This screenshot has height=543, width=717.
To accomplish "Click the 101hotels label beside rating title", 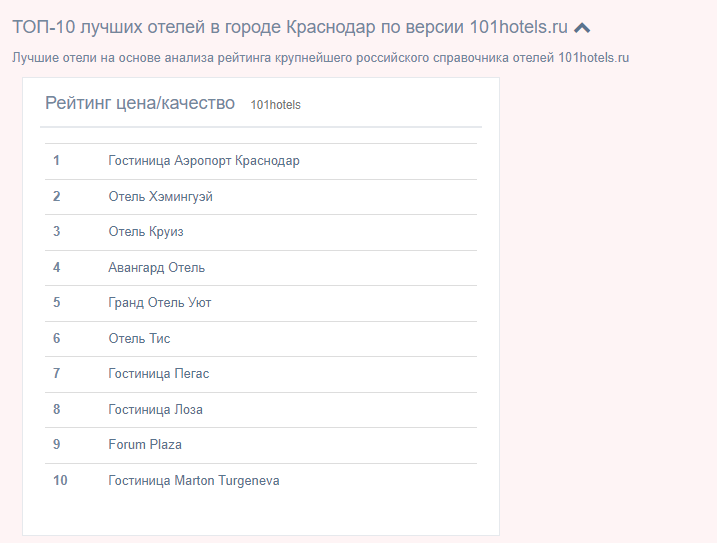I will [276, 105].
